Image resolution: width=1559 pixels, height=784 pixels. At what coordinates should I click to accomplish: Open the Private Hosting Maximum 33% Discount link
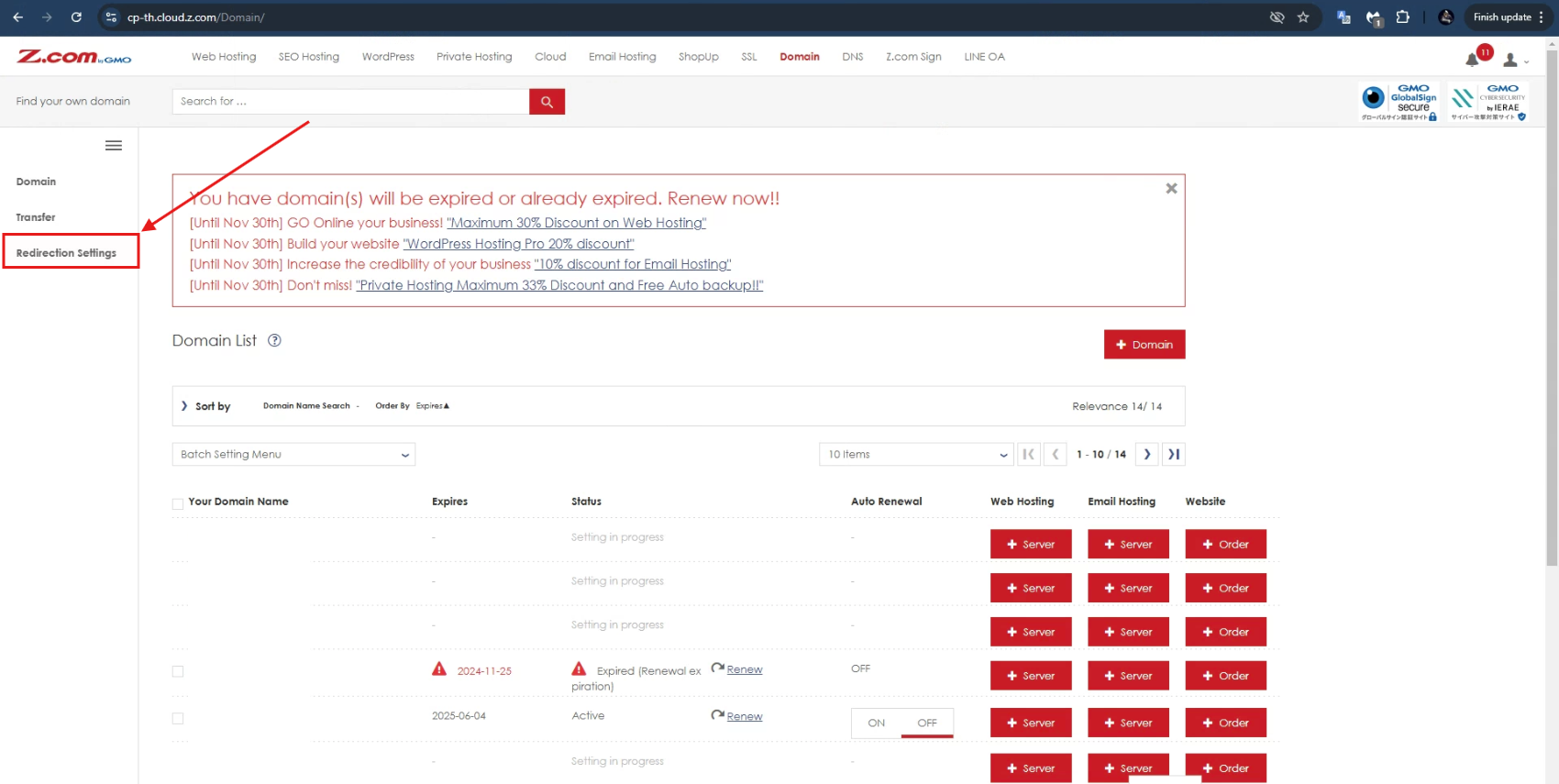point(559,285)
